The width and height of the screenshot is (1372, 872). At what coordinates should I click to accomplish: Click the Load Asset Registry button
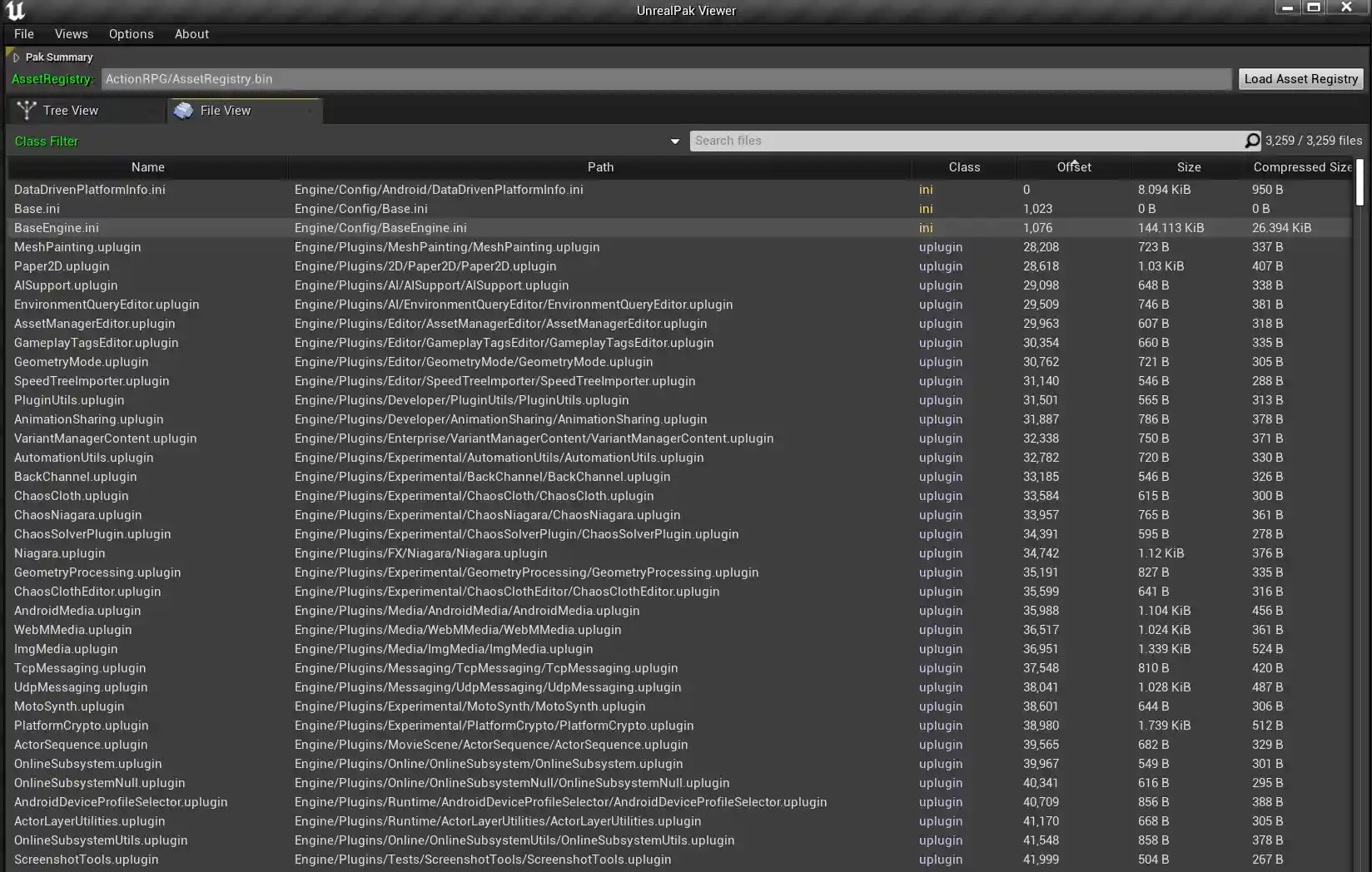[x=1300, y=78]
